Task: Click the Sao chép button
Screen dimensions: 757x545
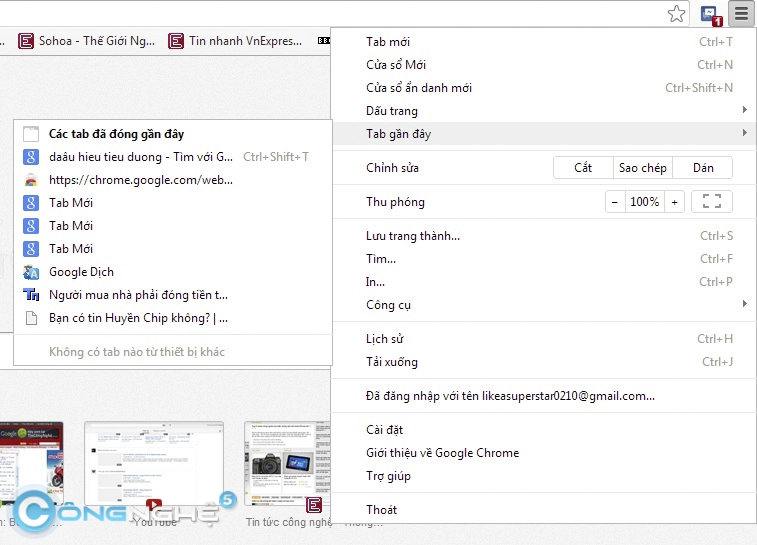Action: 643,168
